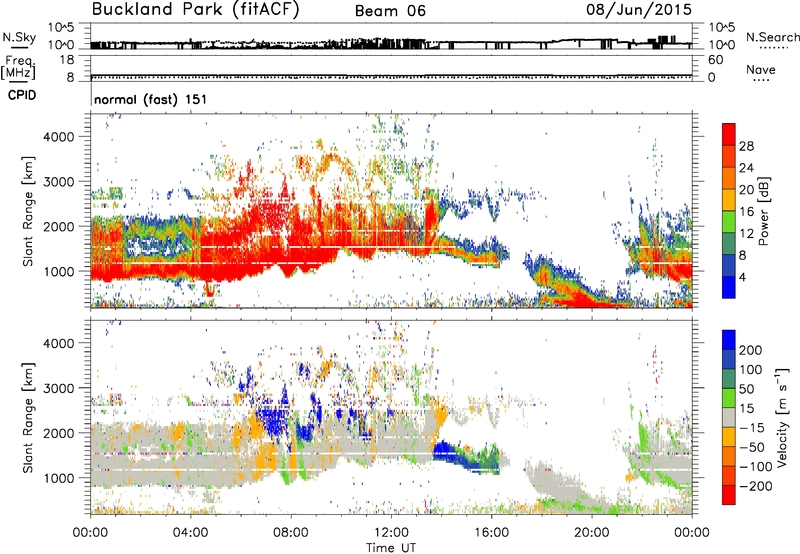Viewport: 800px width, 554px height.
Task: Click the 'N.Search' legend label
Action: pyautogui.click(x=772, y=37)
